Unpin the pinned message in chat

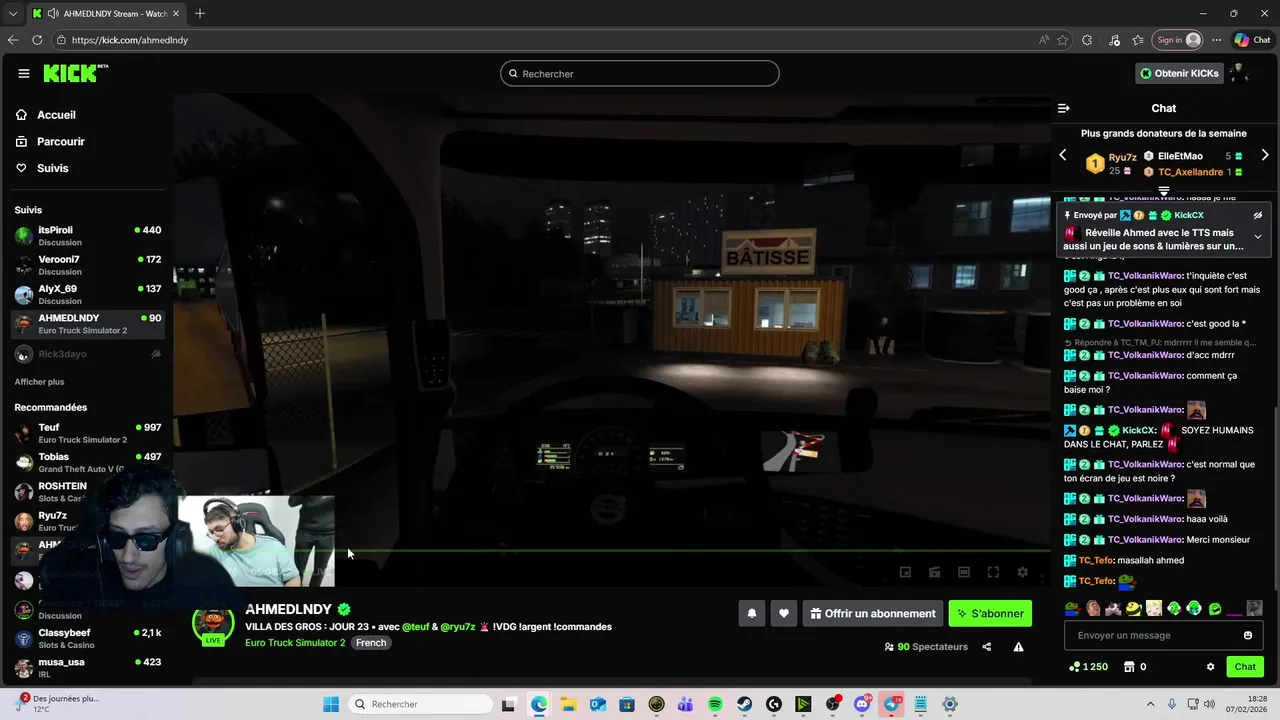1258,215
